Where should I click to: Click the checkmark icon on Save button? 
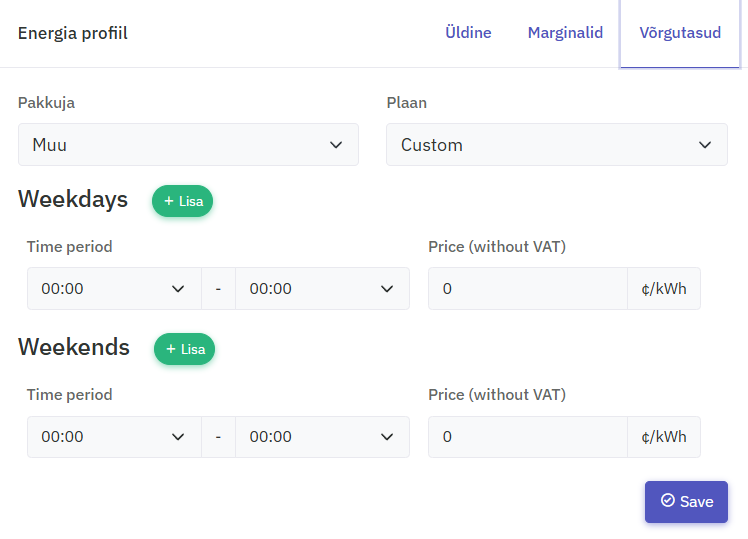point(668,501)
